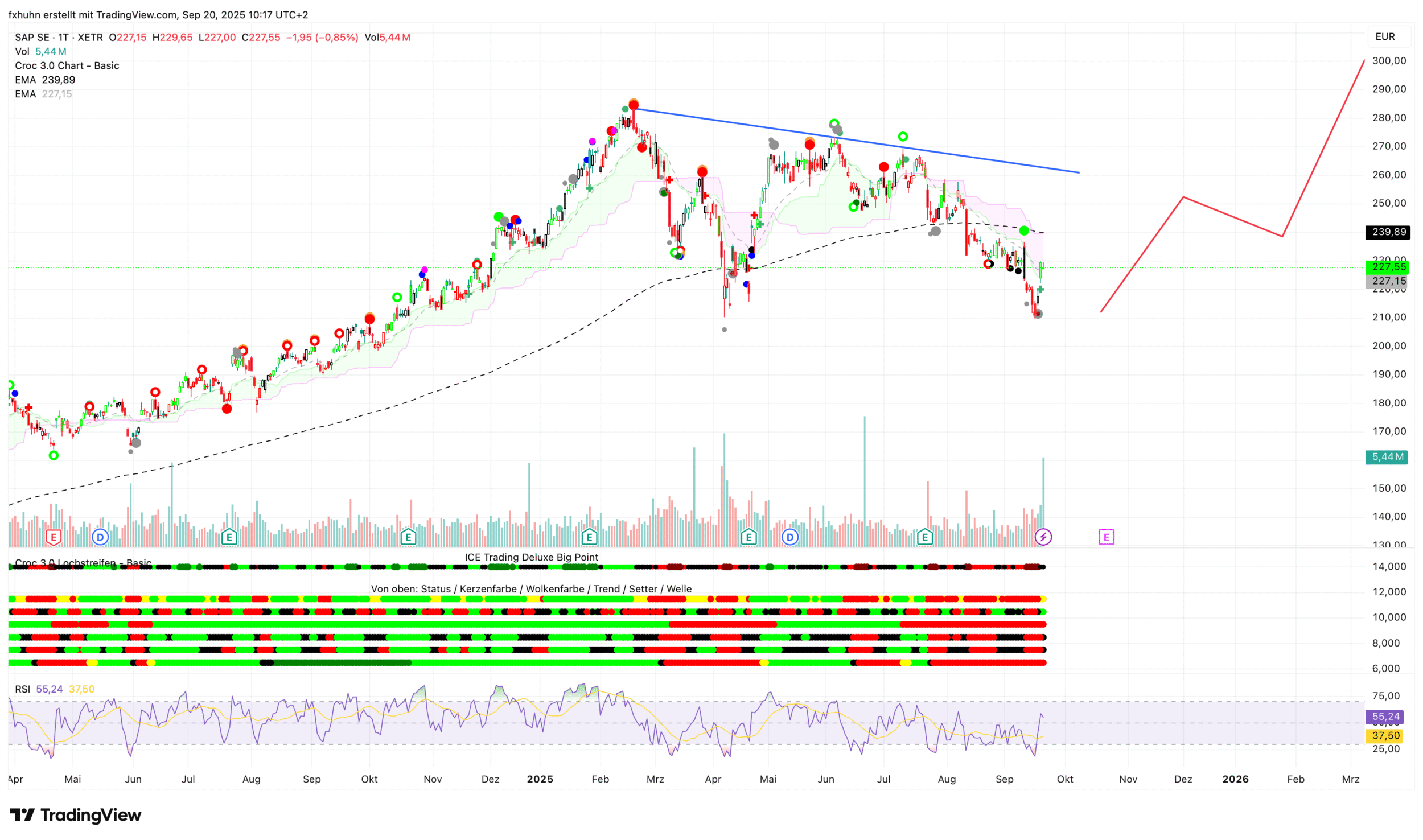Select the Croc 3.0 Chart - Basic legend

(67, 66)
